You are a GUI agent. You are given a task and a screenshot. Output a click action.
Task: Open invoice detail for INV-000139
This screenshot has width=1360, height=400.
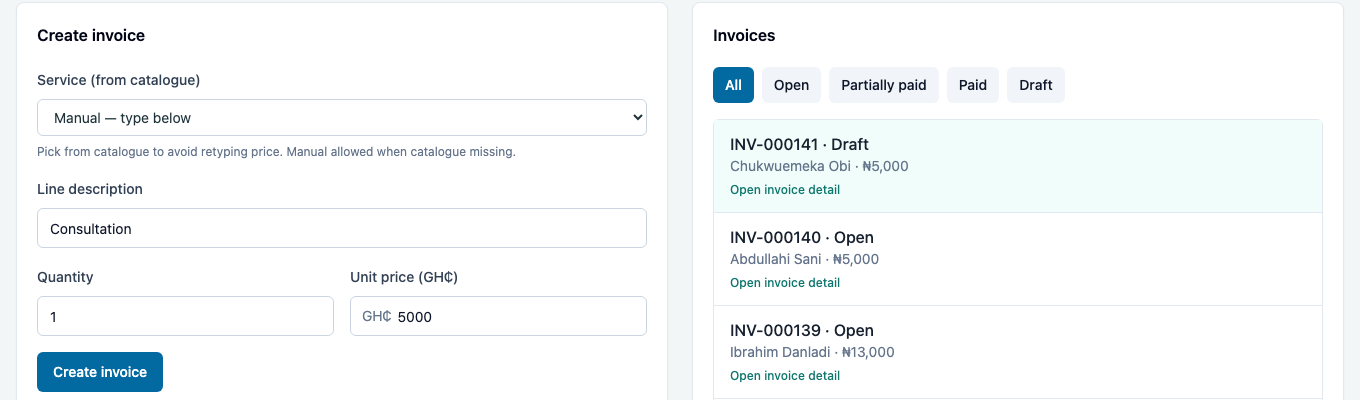tap(785, 375)
